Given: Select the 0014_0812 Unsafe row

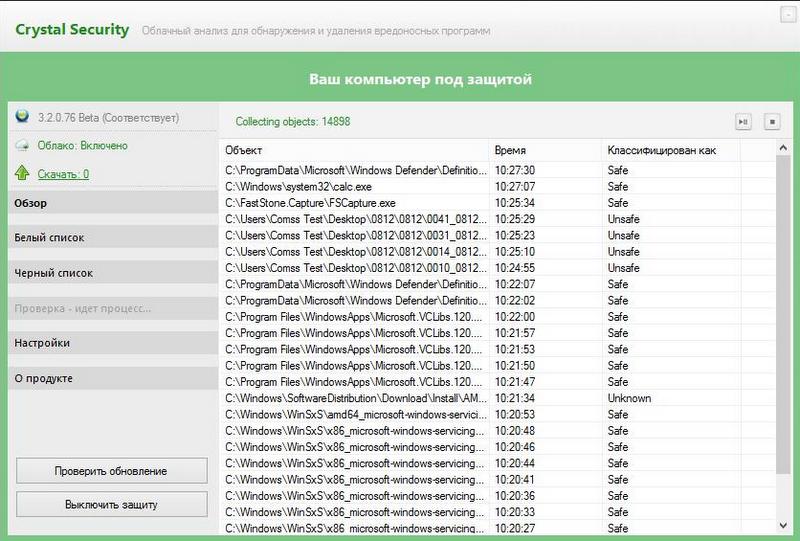Looking at the screenshot, I should [497, 252].
